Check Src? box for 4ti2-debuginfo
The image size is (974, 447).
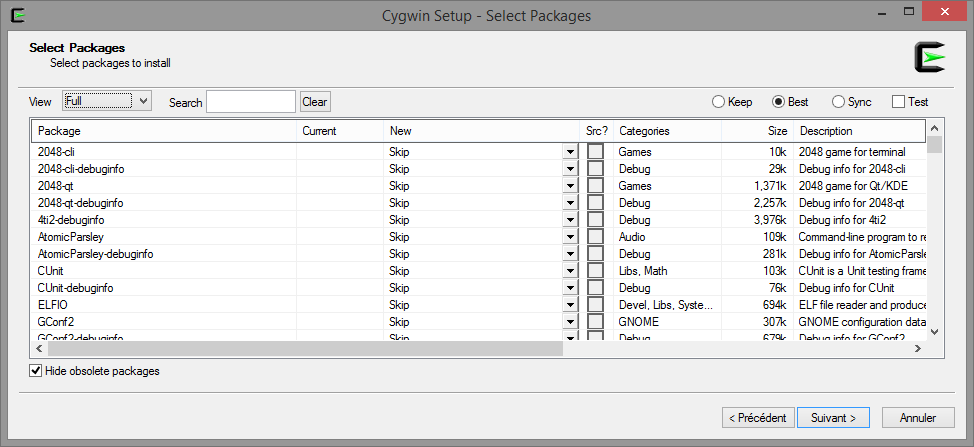(x=596, y=220)
